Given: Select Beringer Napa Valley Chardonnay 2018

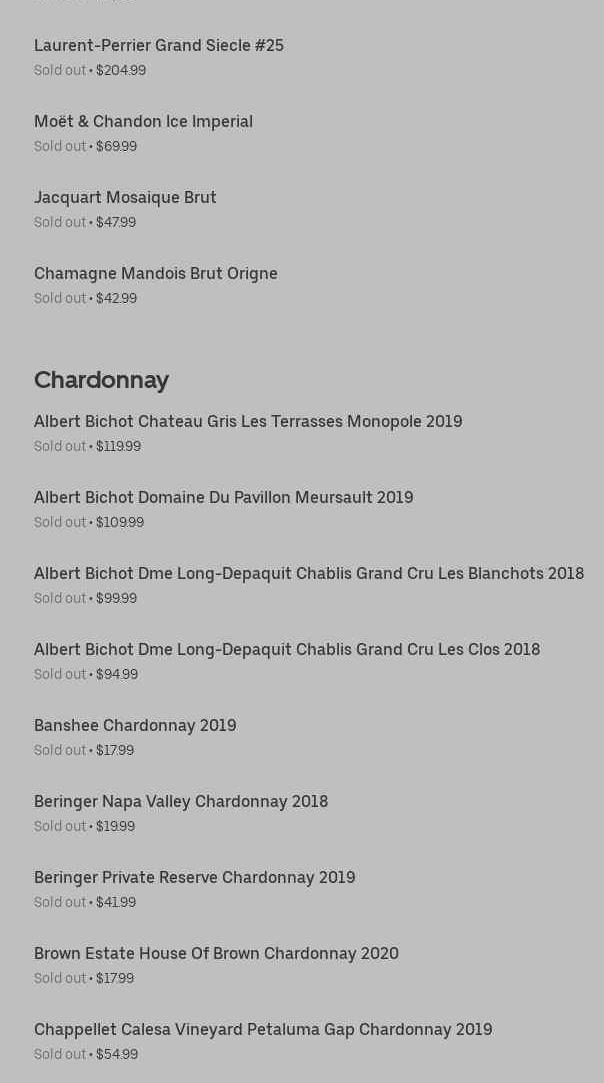Looking at the screenshot, I should coord(181,801).
